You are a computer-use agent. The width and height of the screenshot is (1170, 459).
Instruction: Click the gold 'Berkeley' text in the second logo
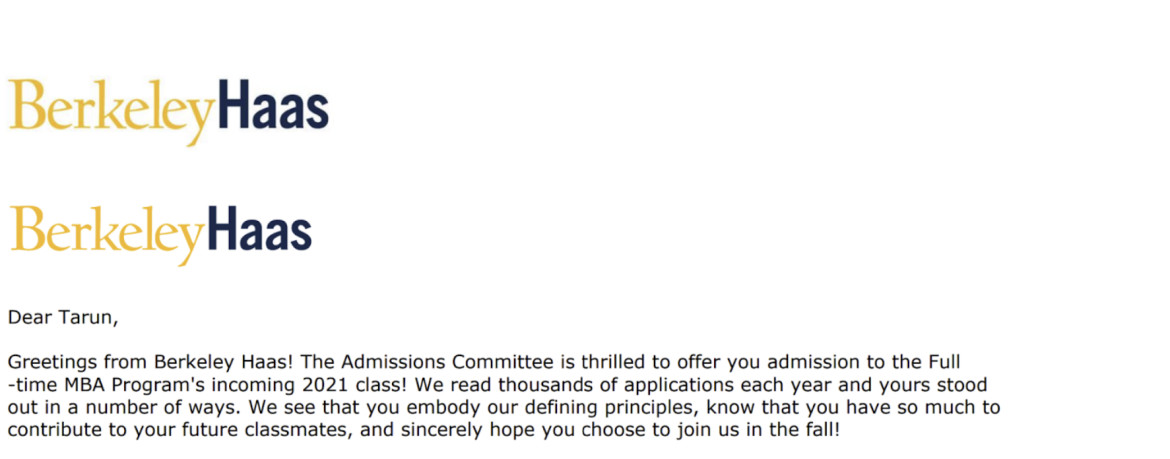[x=107, y=235]
